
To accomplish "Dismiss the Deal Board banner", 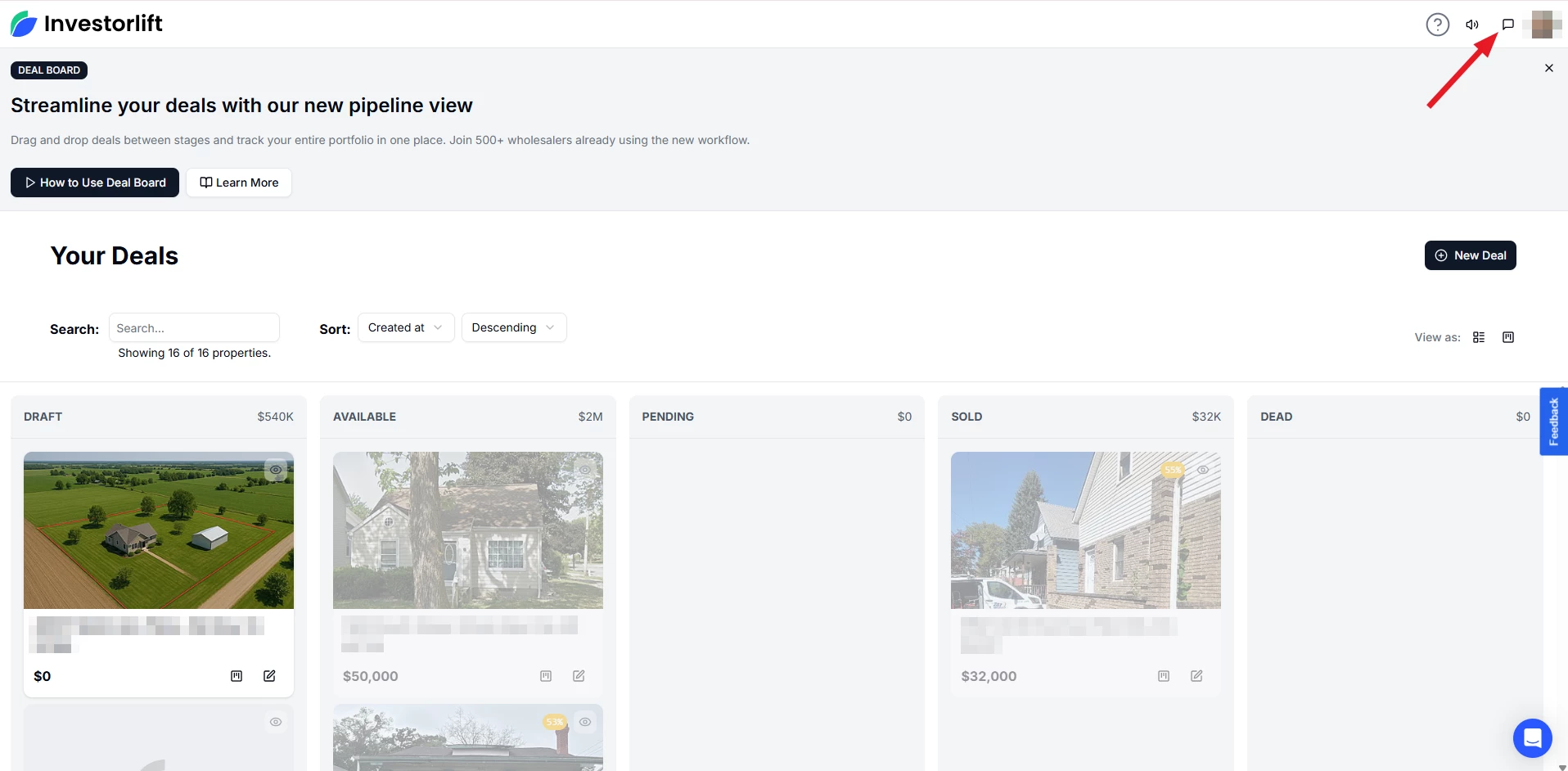I will [x=1548, y=68].
